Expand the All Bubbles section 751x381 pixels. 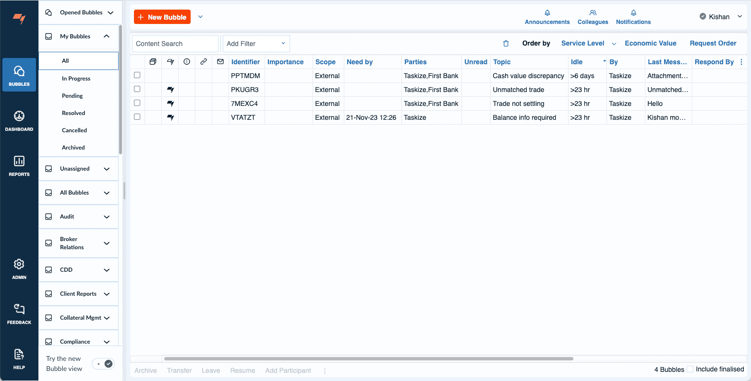pos(106,193)
